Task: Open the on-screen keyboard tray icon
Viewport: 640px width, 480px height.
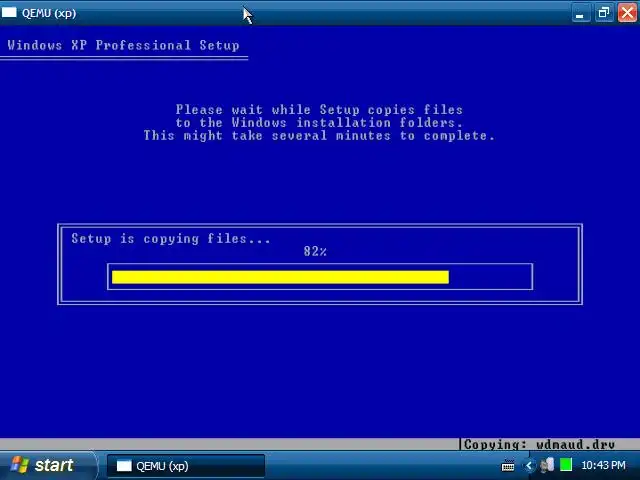Action: 508,465
